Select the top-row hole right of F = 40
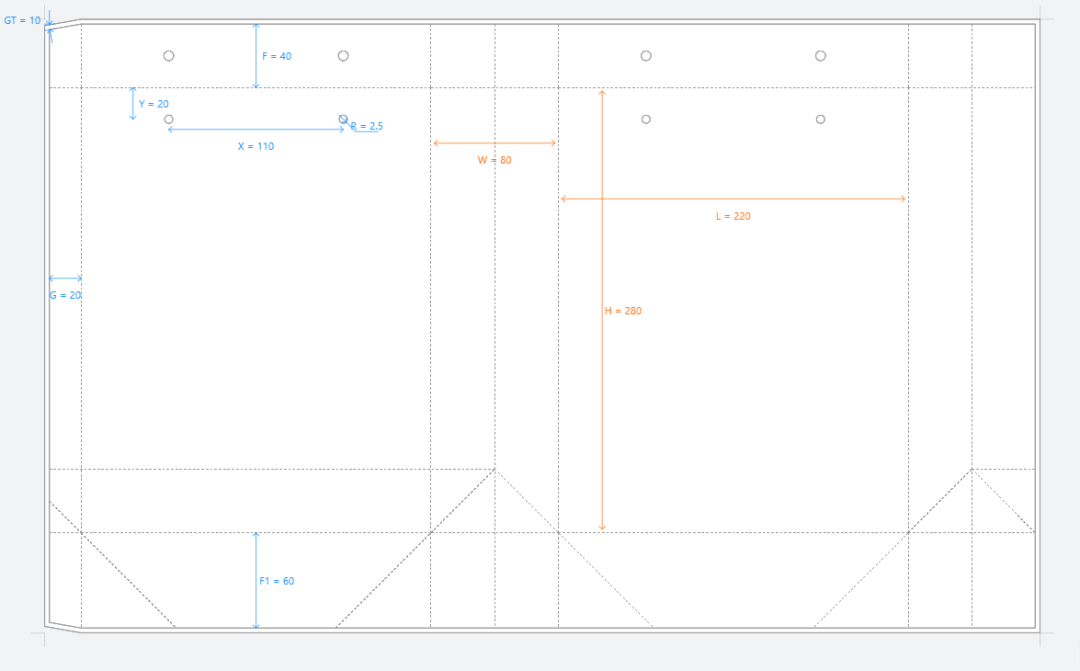Screen dimensions: 1080x671 pyautogui.click(x=343, y=56)
